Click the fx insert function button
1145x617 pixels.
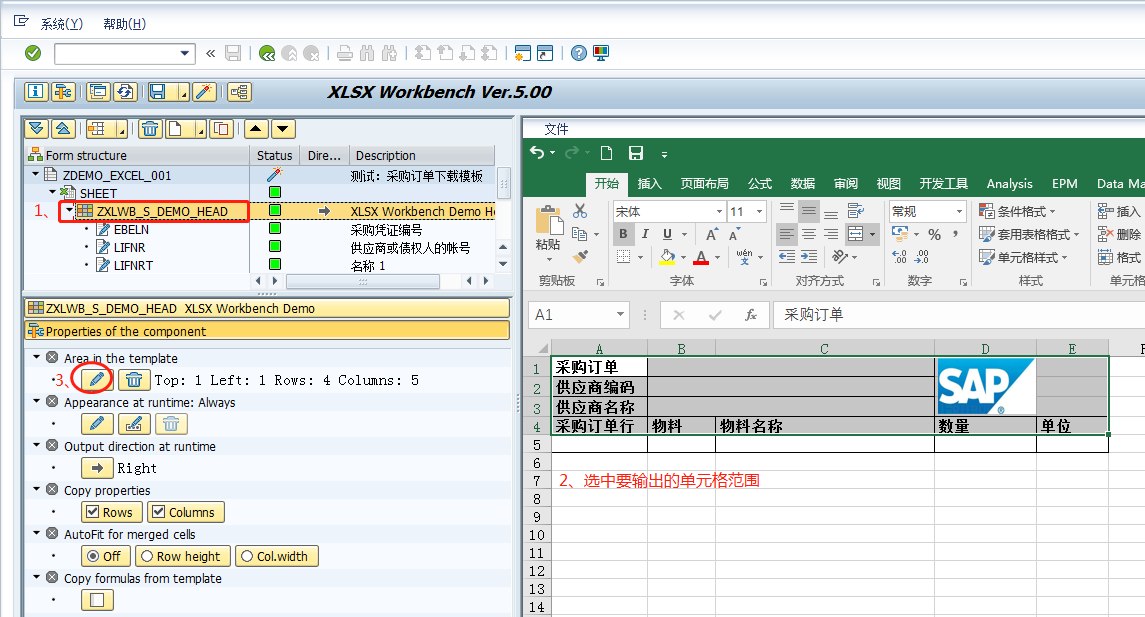coord(751,315)
